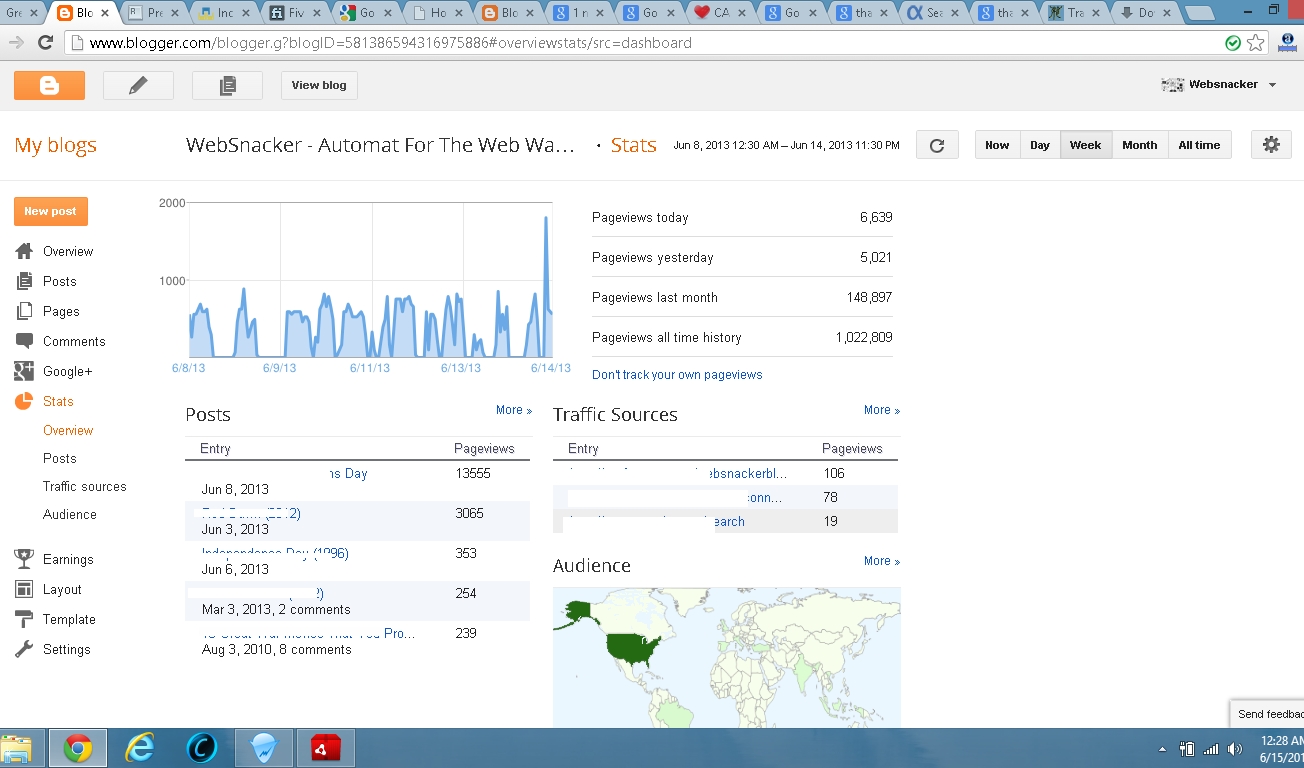The width and height of the screenshot is (1304, 768).
Task: Open the Overview sub-item under Stats
Action: [x=68, y=430]
